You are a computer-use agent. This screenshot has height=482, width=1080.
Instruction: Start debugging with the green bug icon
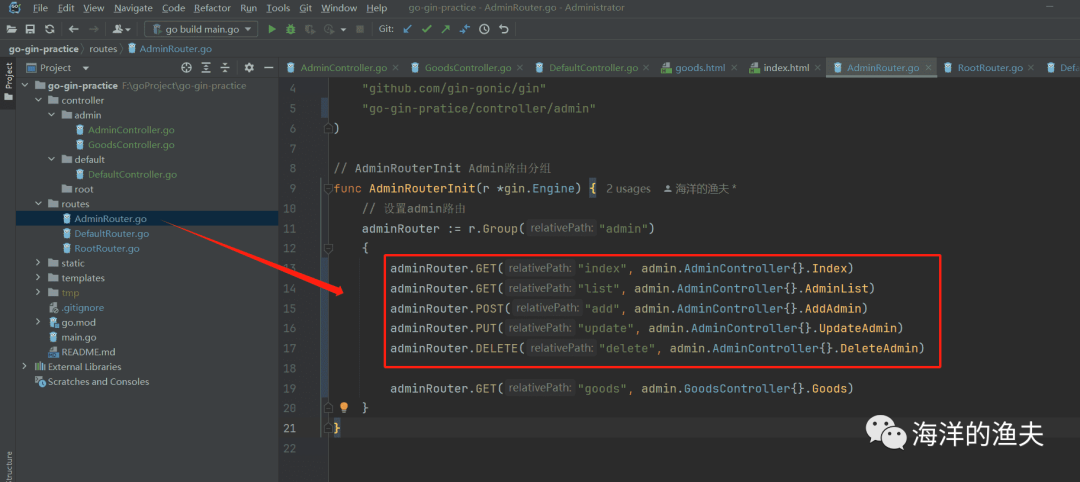pyautogui.click(x=291, y=29)
